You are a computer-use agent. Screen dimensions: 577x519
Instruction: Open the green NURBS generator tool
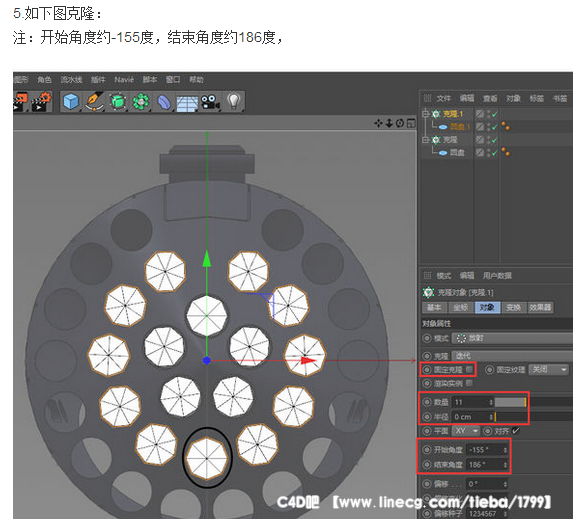[118, 101]
